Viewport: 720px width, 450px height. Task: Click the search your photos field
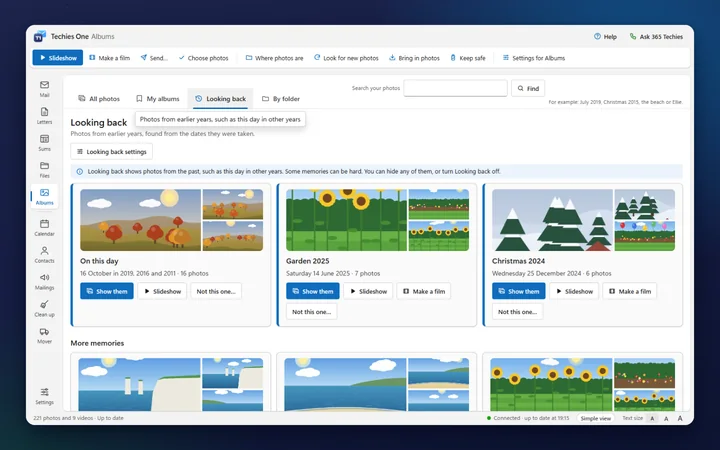(456, 88)
